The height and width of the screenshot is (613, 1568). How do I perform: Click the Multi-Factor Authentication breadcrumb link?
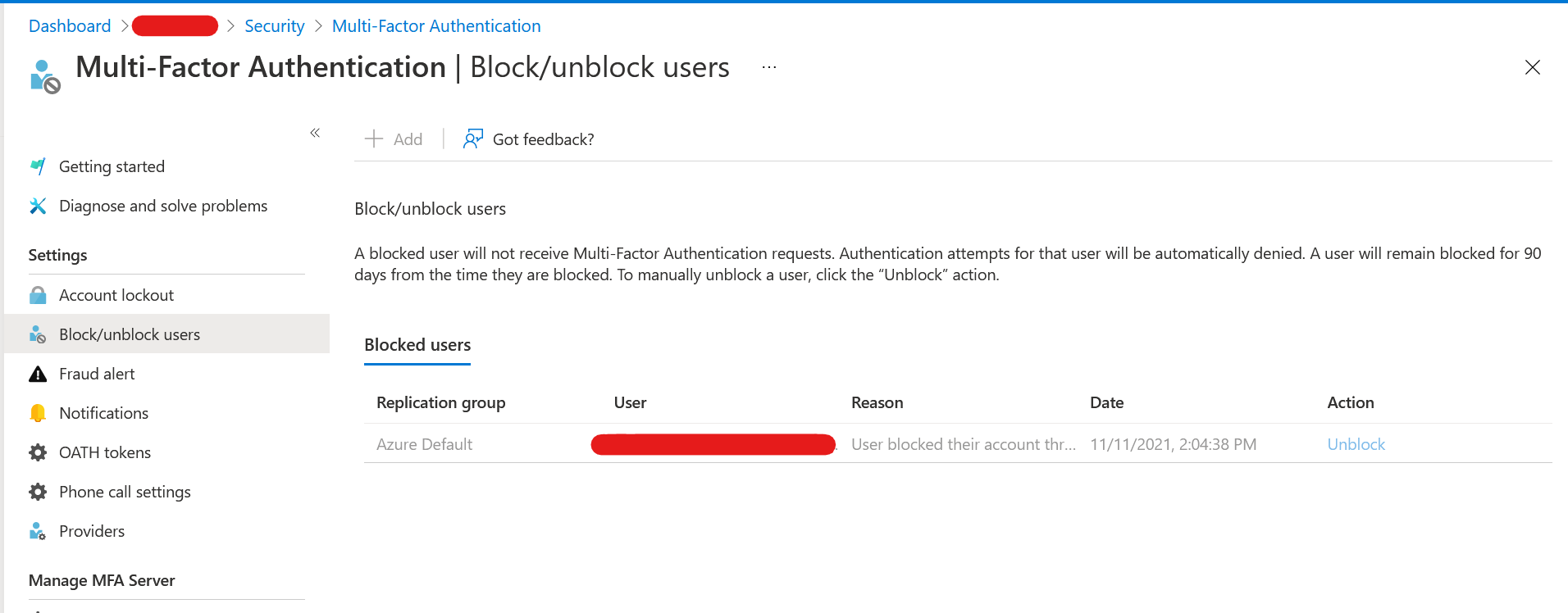point(436,26)
